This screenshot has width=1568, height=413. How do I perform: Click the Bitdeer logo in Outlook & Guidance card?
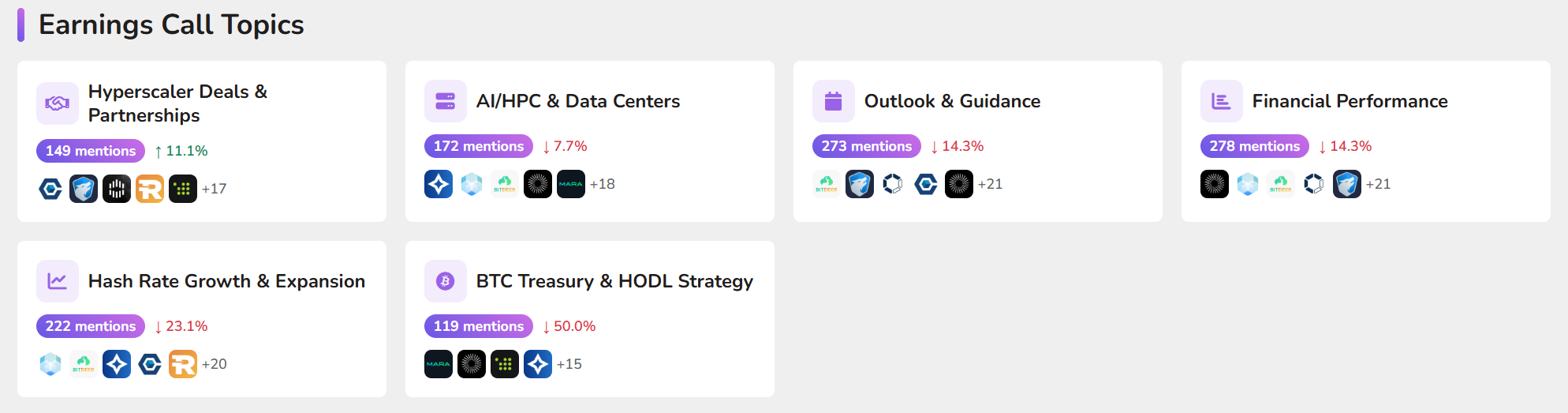[827, 184]
